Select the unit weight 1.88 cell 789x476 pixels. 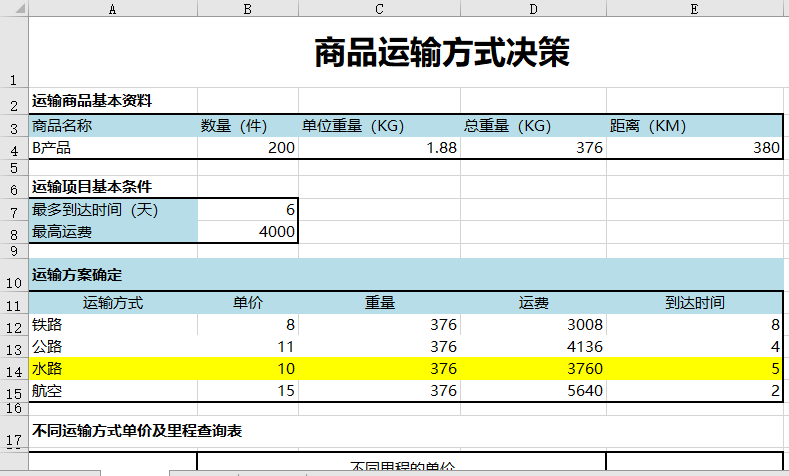(x=379, y=148)
